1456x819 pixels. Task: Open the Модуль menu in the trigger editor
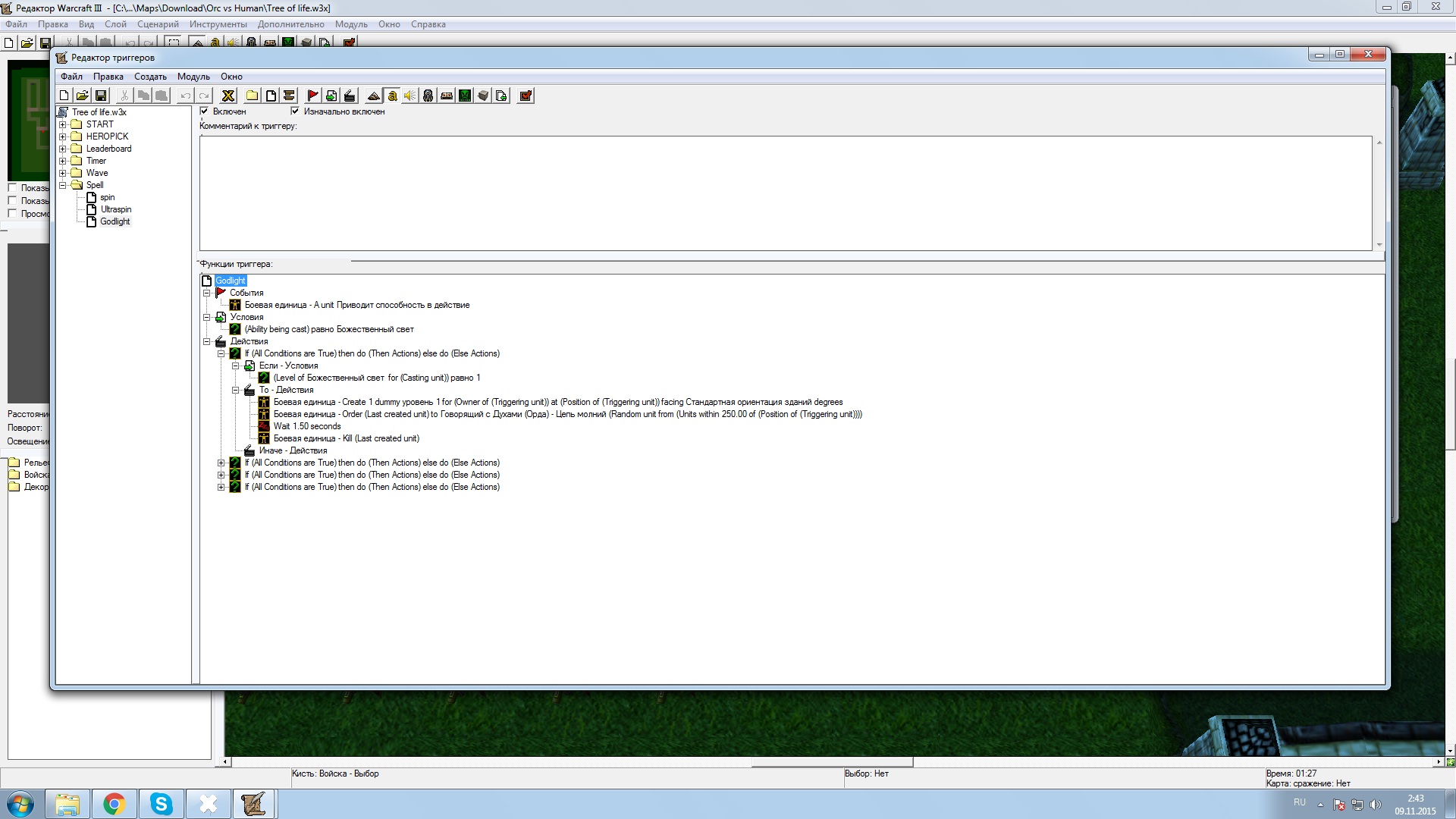[x=193, y=77]
